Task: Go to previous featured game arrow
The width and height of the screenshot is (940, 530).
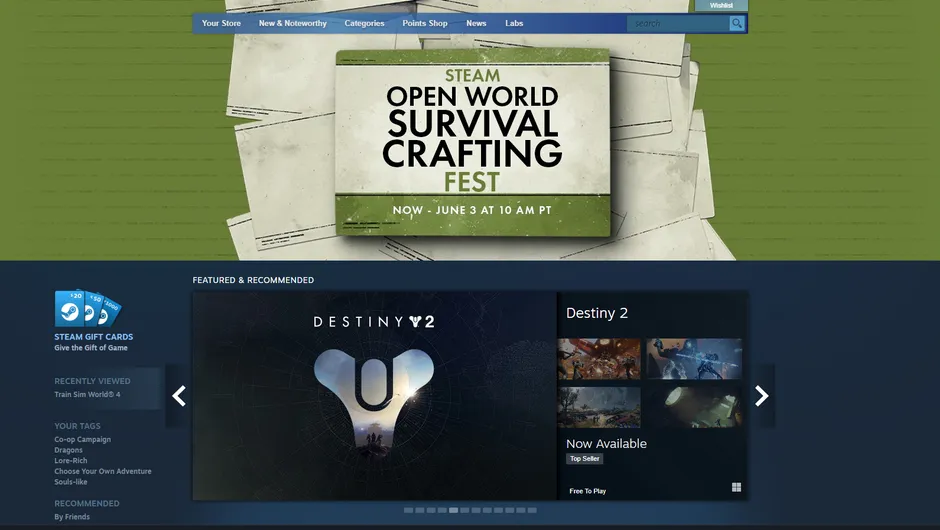Action: (179, 396)
